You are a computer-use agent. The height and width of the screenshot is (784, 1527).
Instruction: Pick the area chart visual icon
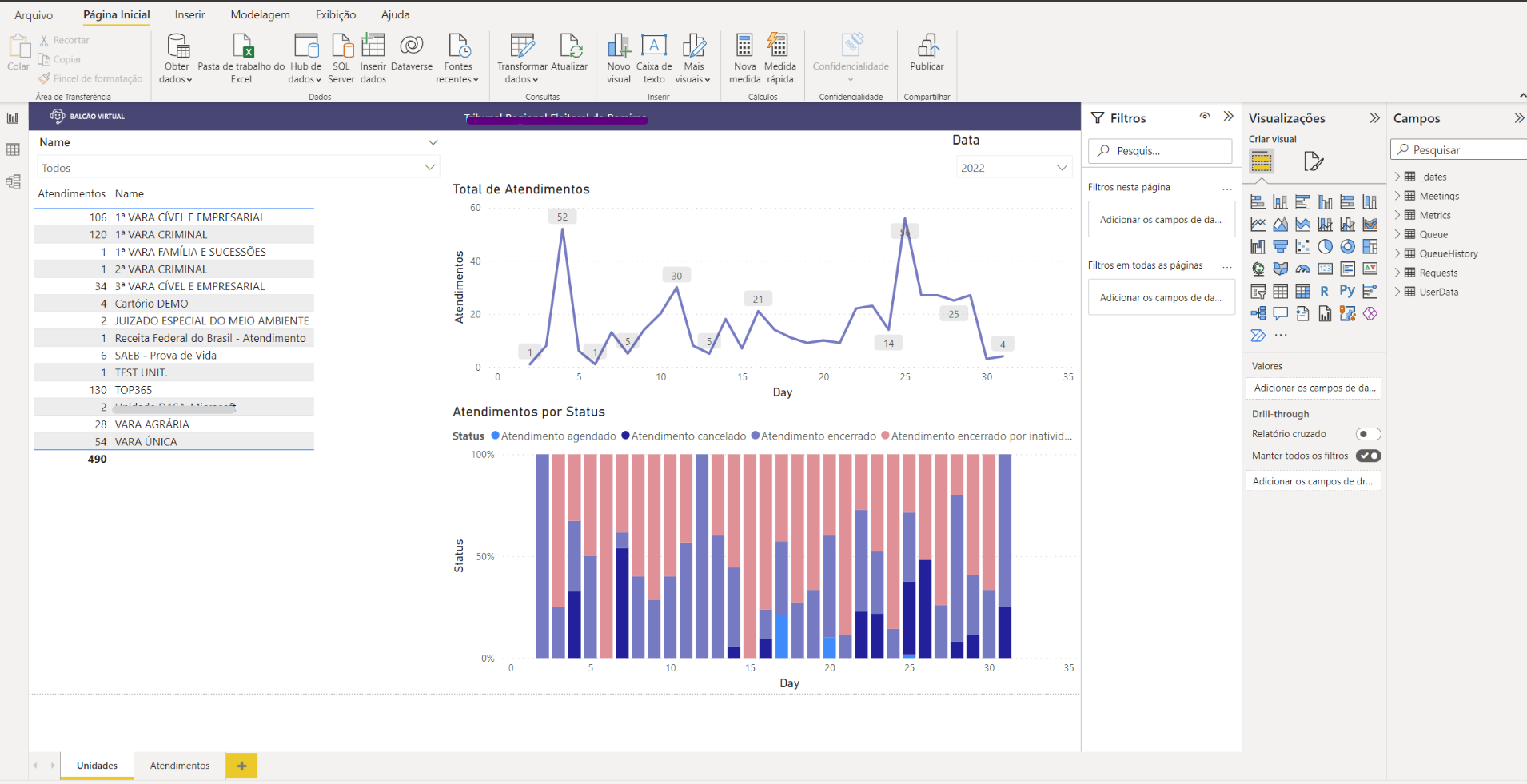click(x=1280, y=224)
